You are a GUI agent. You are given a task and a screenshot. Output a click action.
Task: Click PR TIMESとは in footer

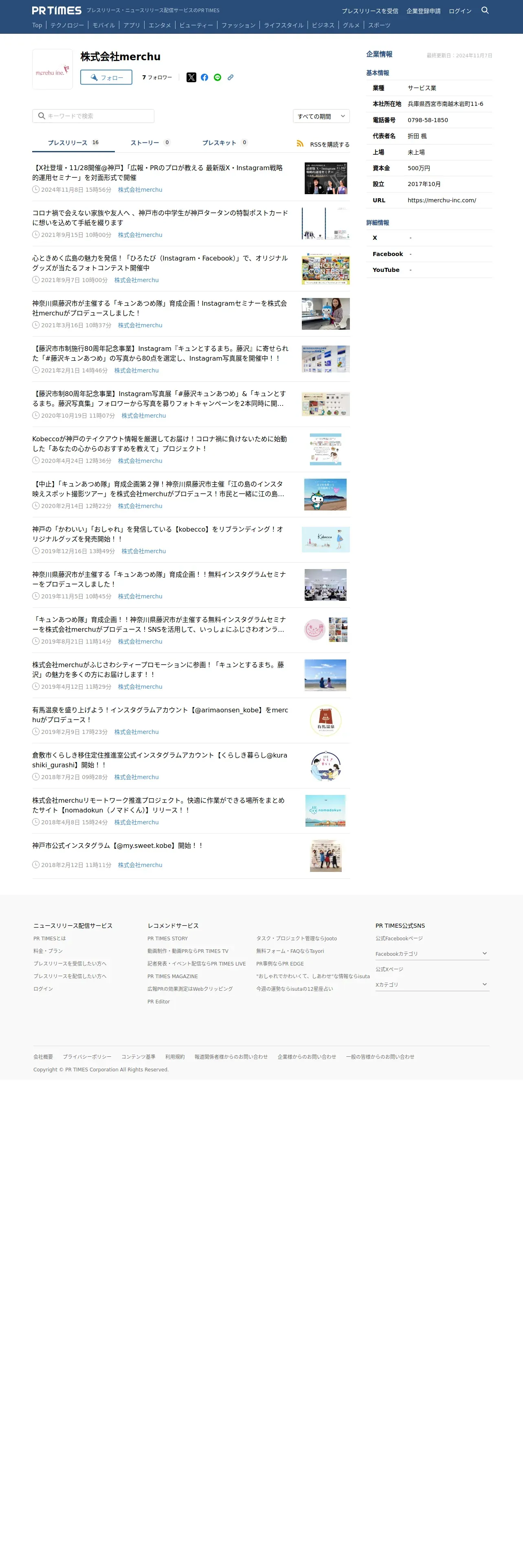coord(49,939)
